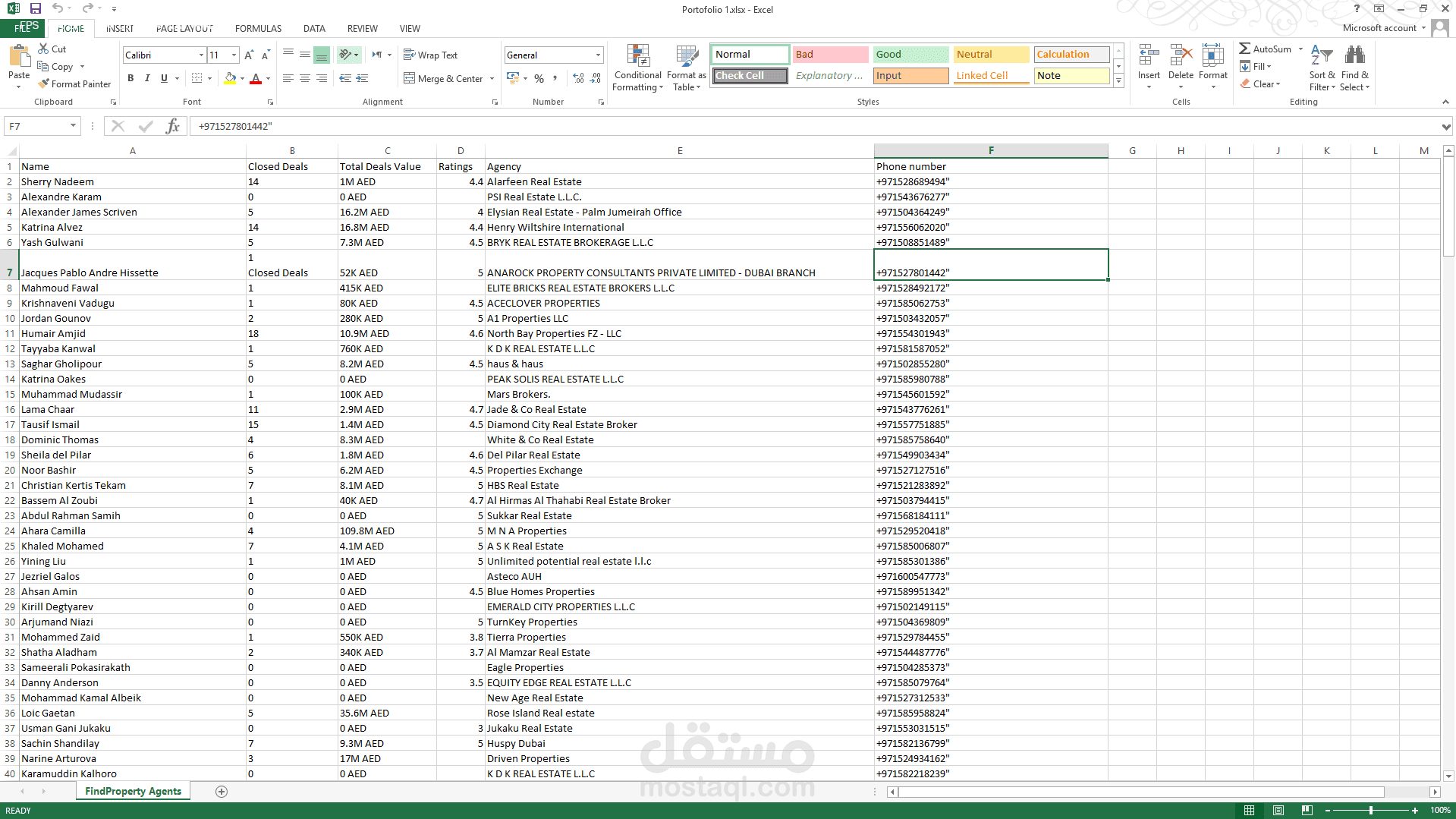Increase the cell indent
Screen dimensions: 1456x819
(363, 78)
